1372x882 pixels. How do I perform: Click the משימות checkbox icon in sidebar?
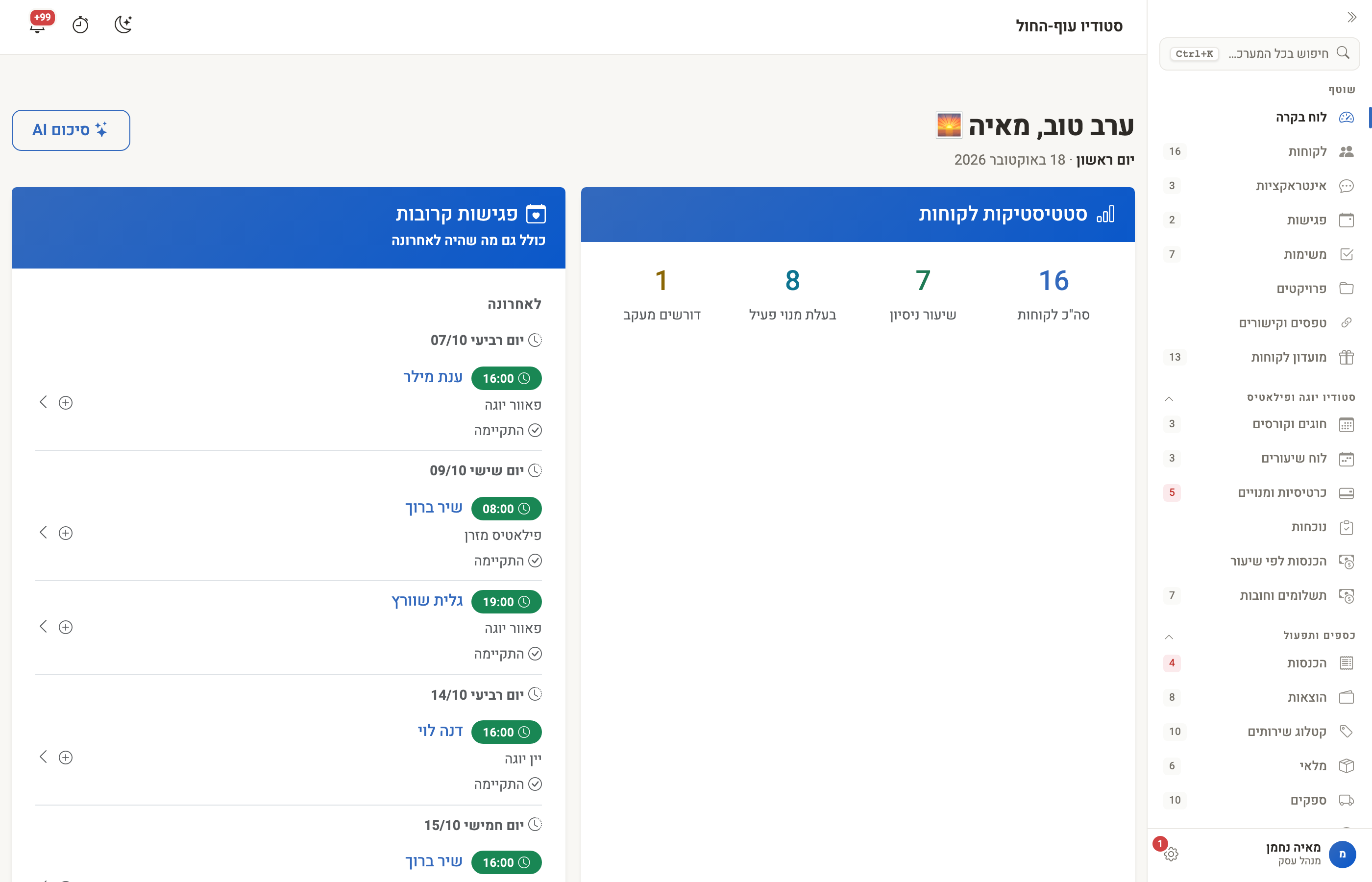tap(1346, 254)
